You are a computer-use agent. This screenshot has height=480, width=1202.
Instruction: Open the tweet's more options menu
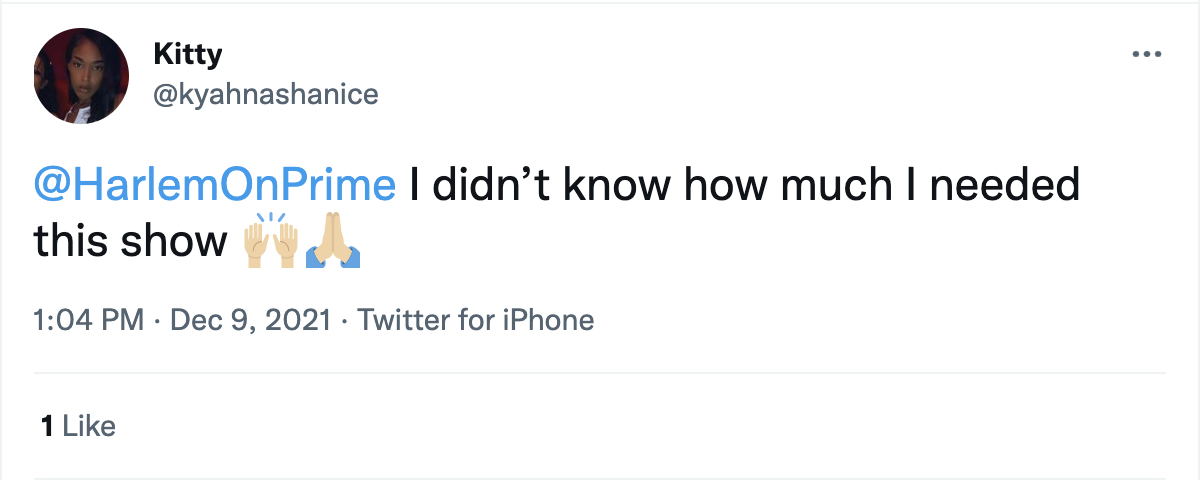coord(1146,54)
